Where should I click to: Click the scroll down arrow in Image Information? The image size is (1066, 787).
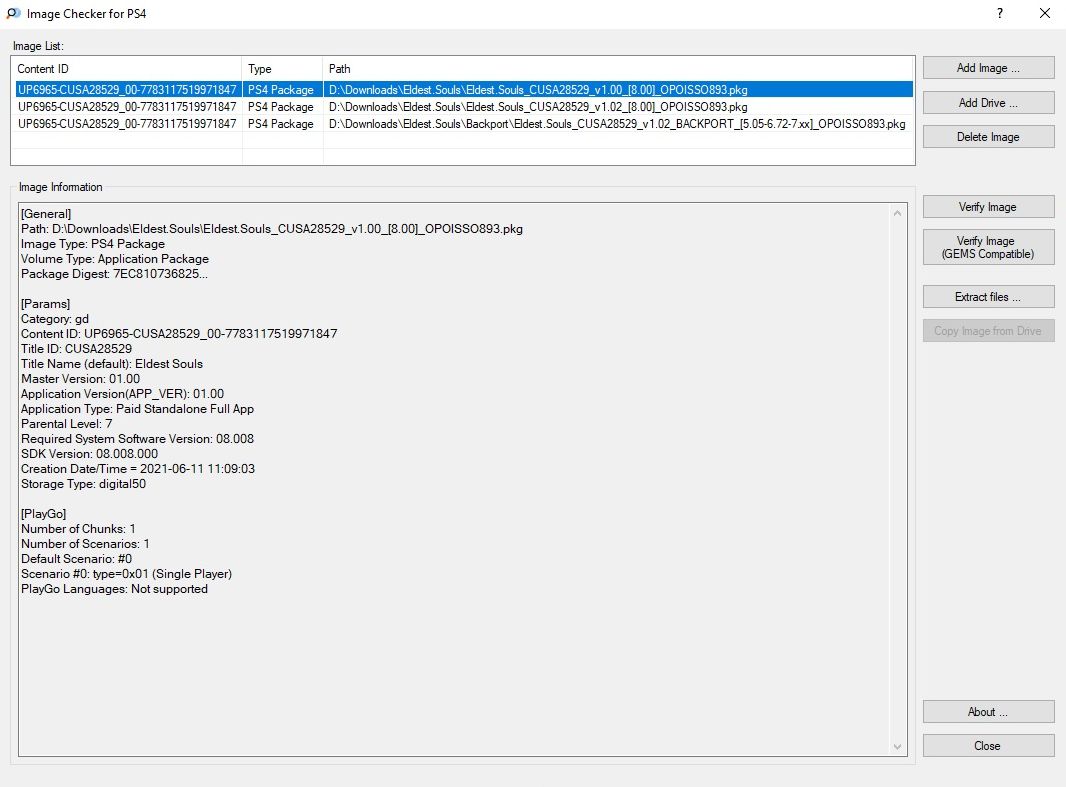pyautogui.click(x=897, y=746)
